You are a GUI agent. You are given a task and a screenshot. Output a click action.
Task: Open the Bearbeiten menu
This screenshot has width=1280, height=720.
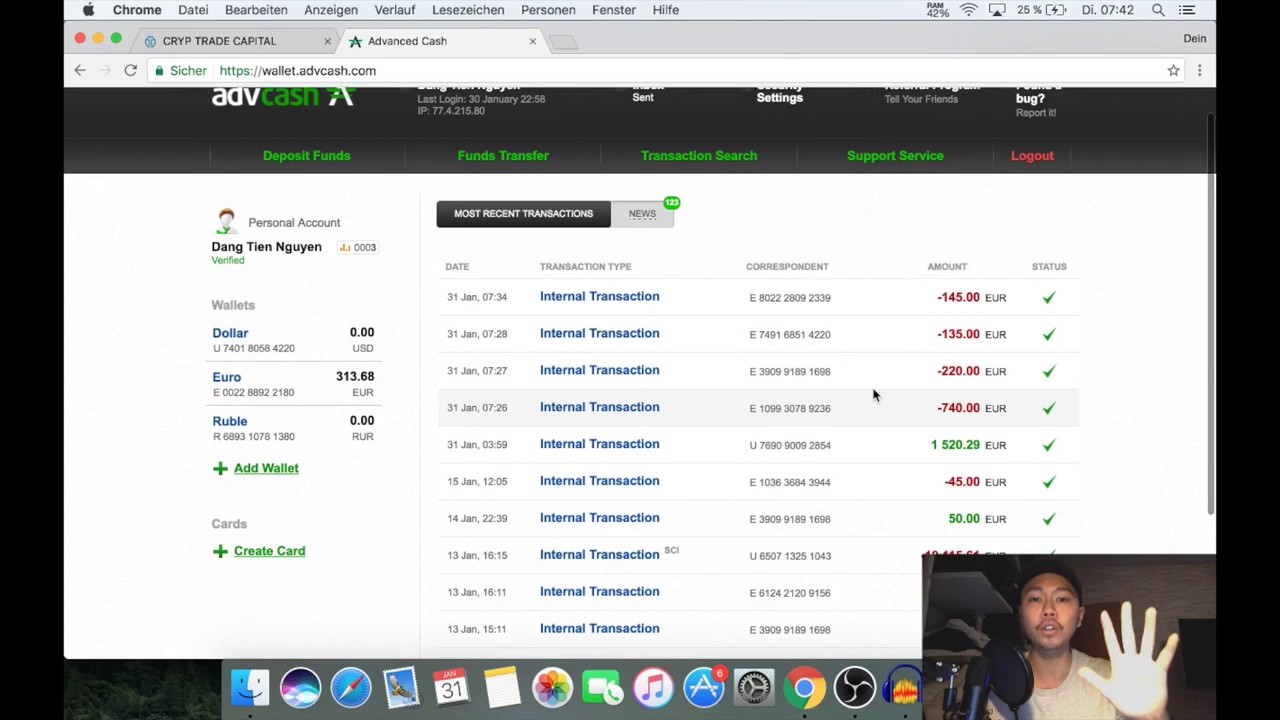pos(256,10)
